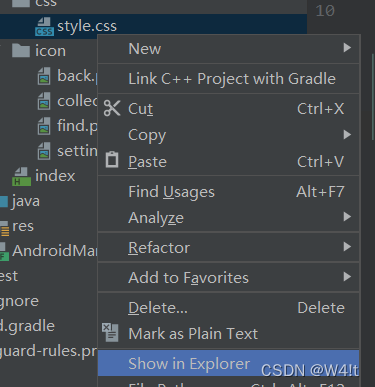Open the Analyze menu entry

229,218
